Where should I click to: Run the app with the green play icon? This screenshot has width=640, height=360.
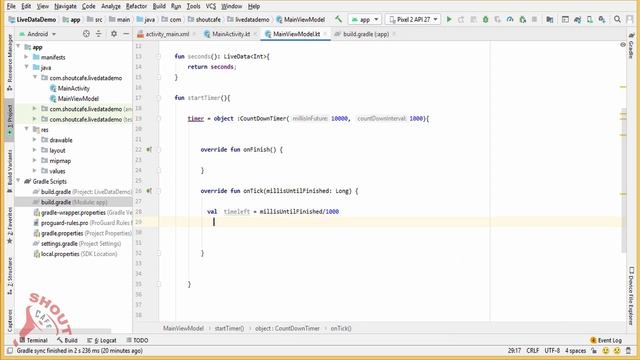(449, 19)
